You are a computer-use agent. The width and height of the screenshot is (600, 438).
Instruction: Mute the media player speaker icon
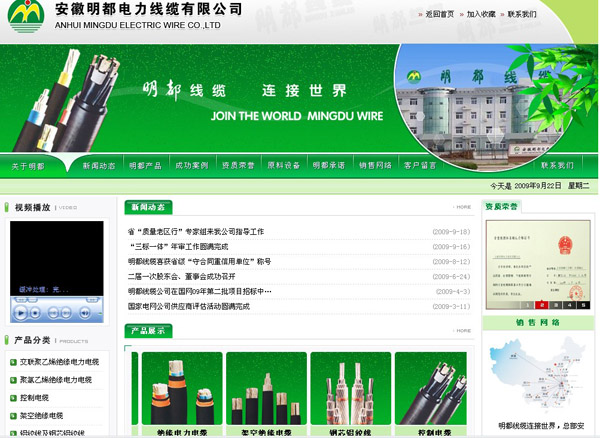85,313
